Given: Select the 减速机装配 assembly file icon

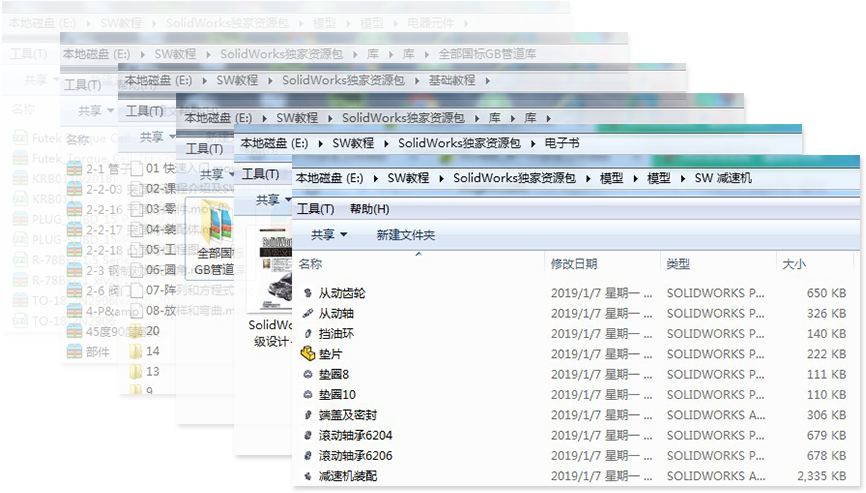Looking at the screenshot, I should tap(307, 475).
